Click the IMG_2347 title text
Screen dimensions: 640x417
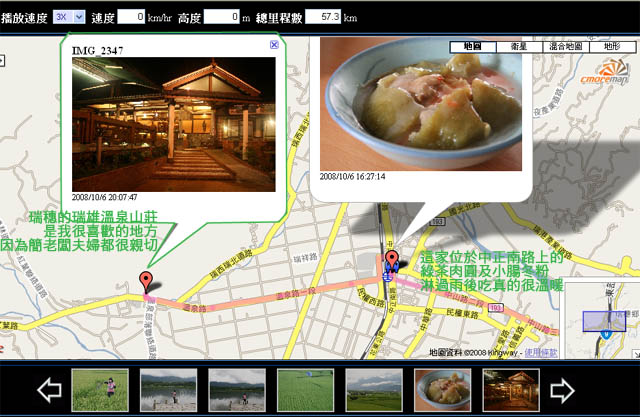tap(98, 51)
